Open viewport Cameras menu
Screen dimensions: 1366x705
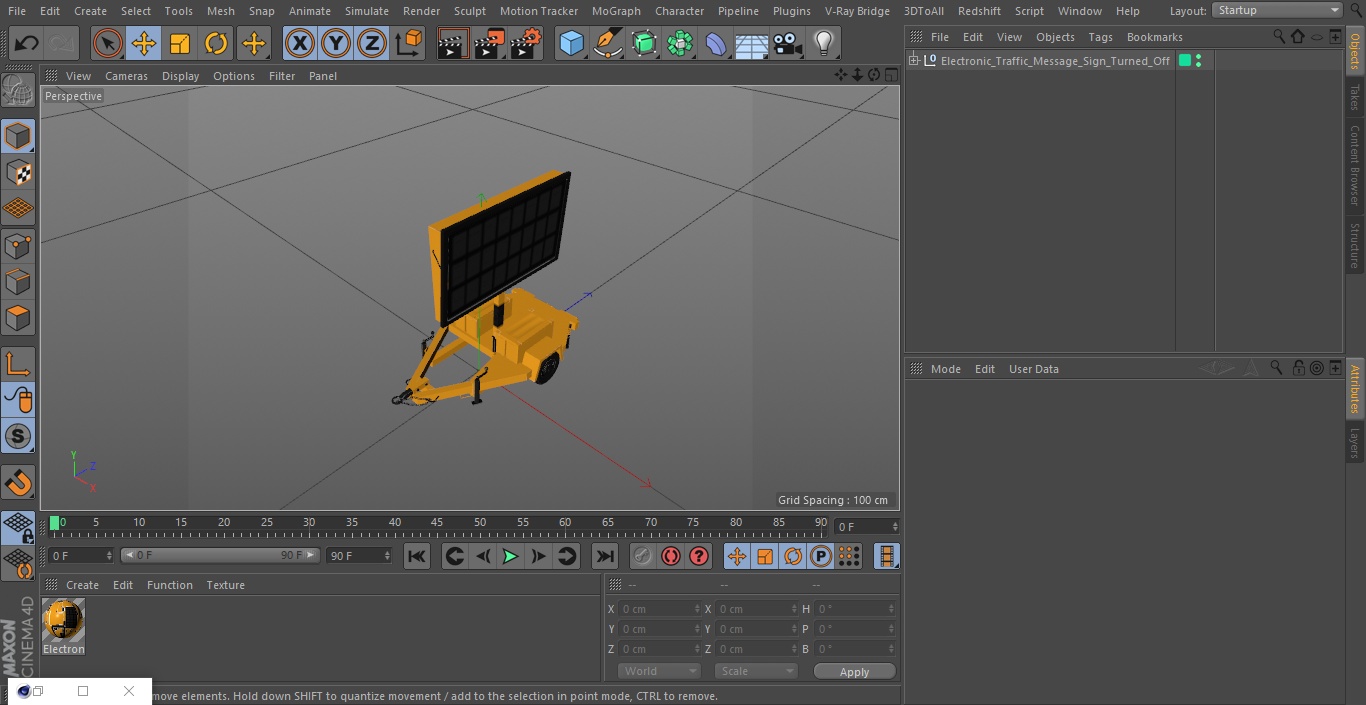click(126, 76)
